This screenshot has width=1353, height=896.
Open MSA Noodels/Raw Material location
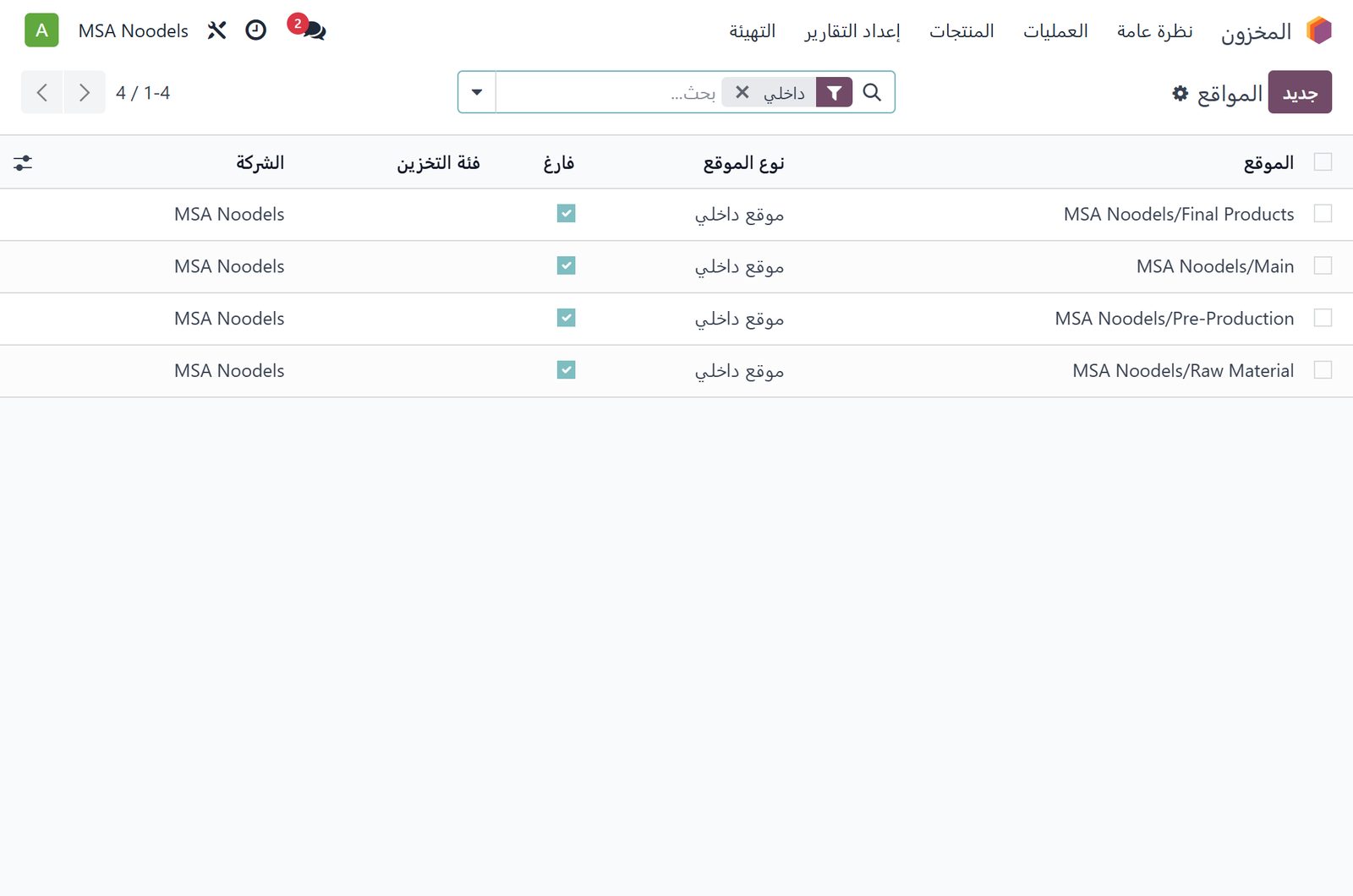(x=1183, y=371)
